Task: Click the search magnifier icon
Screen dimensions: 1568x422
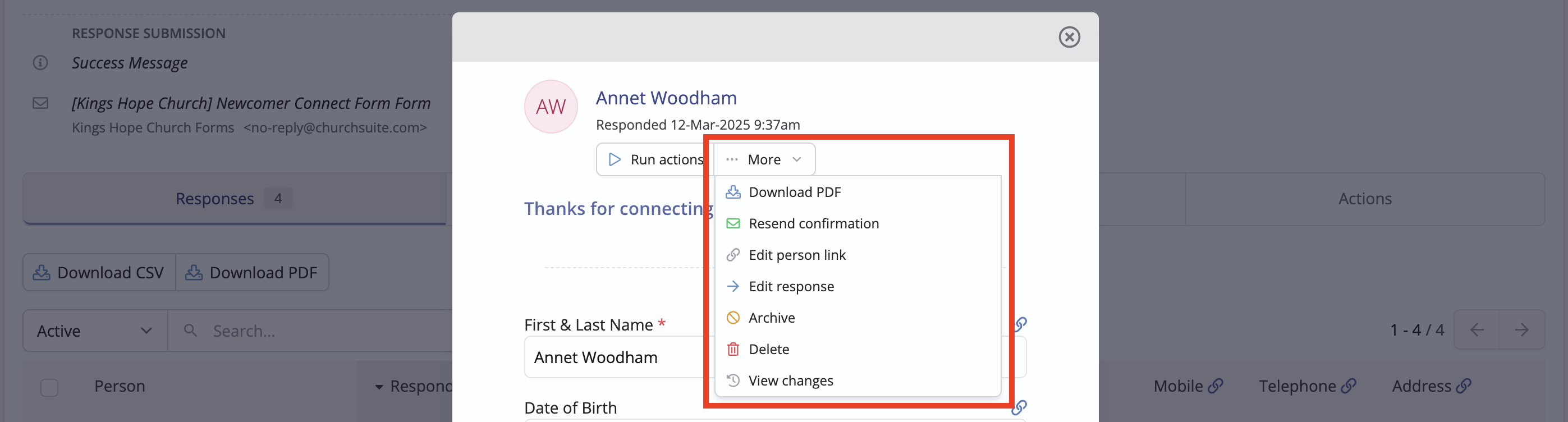Action: (190, 330)
